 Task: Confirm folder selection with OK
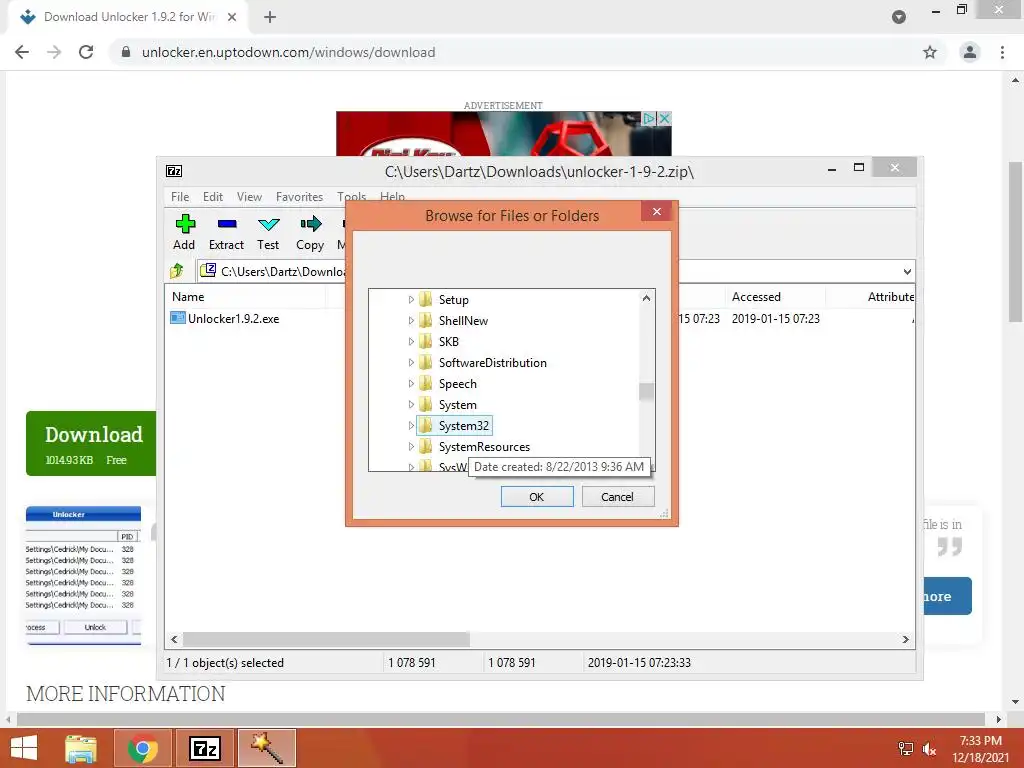coord(537,496)
